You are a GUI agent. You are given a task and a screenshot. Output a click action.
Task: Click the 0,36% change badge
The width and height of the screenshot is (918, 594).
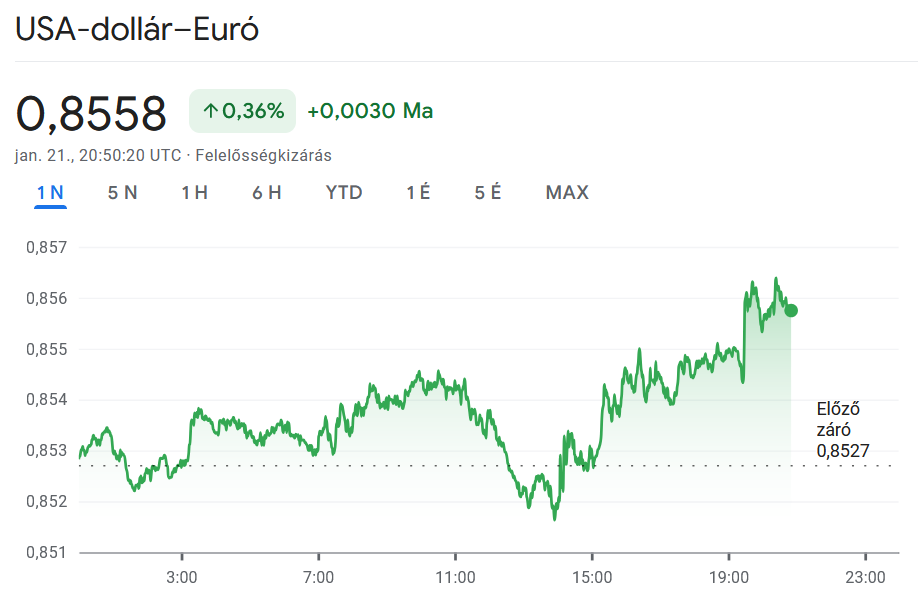click(x=243, y=111)
